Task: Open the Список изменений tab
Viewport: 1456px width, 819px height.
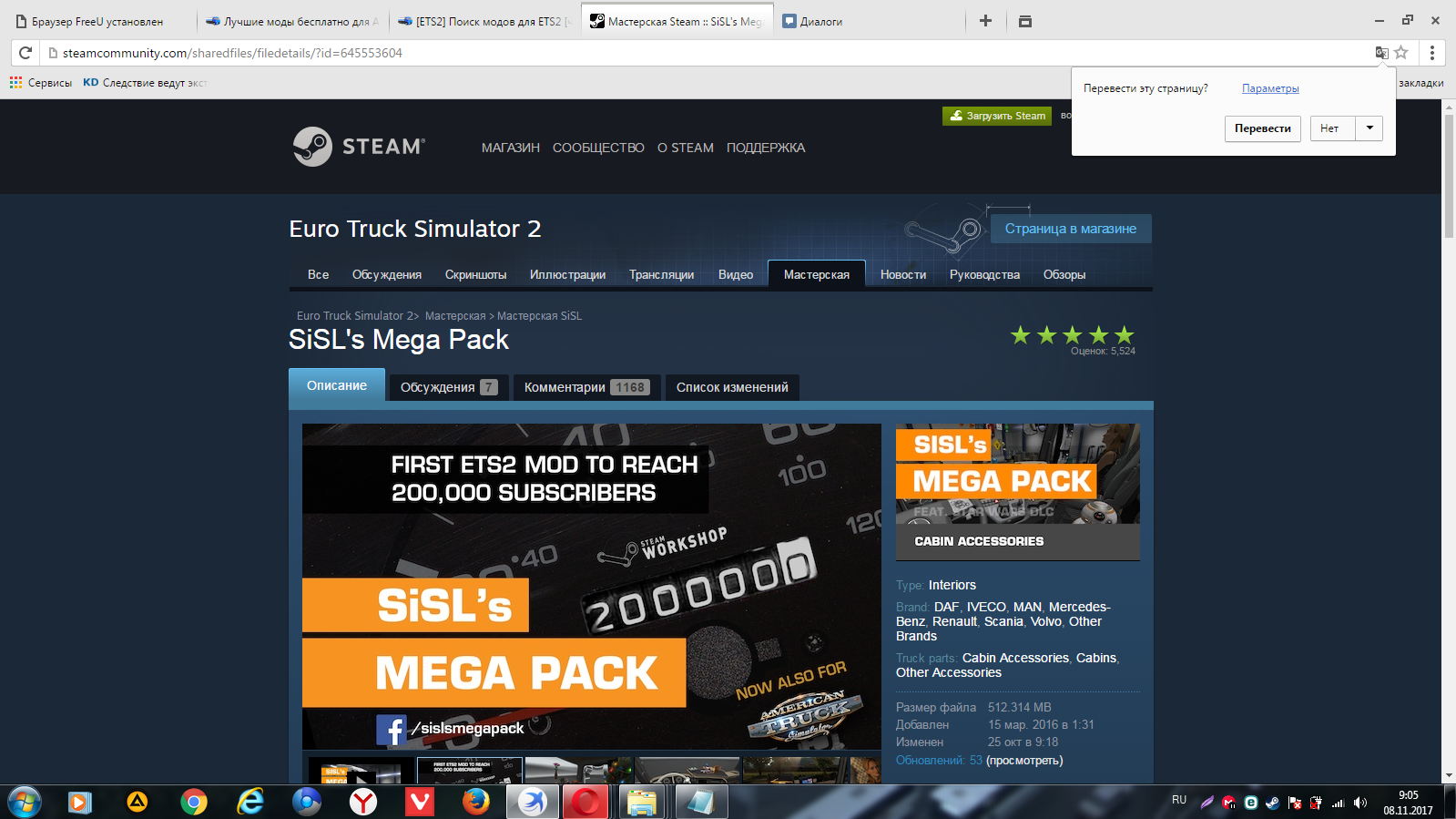Action: point(732,387)
